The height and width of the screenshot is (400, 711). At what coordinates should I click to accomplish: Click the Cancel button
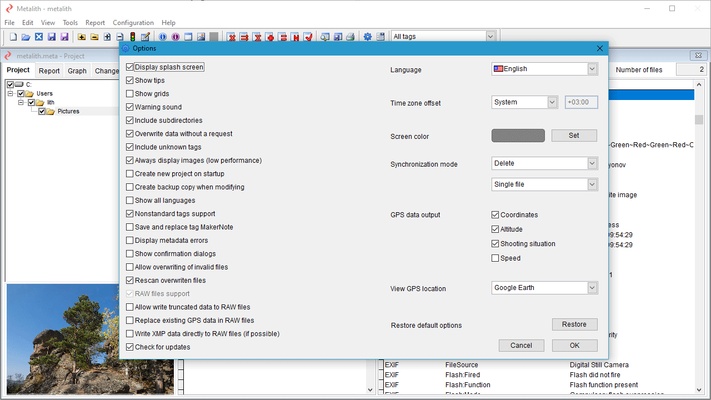[521, 346]
